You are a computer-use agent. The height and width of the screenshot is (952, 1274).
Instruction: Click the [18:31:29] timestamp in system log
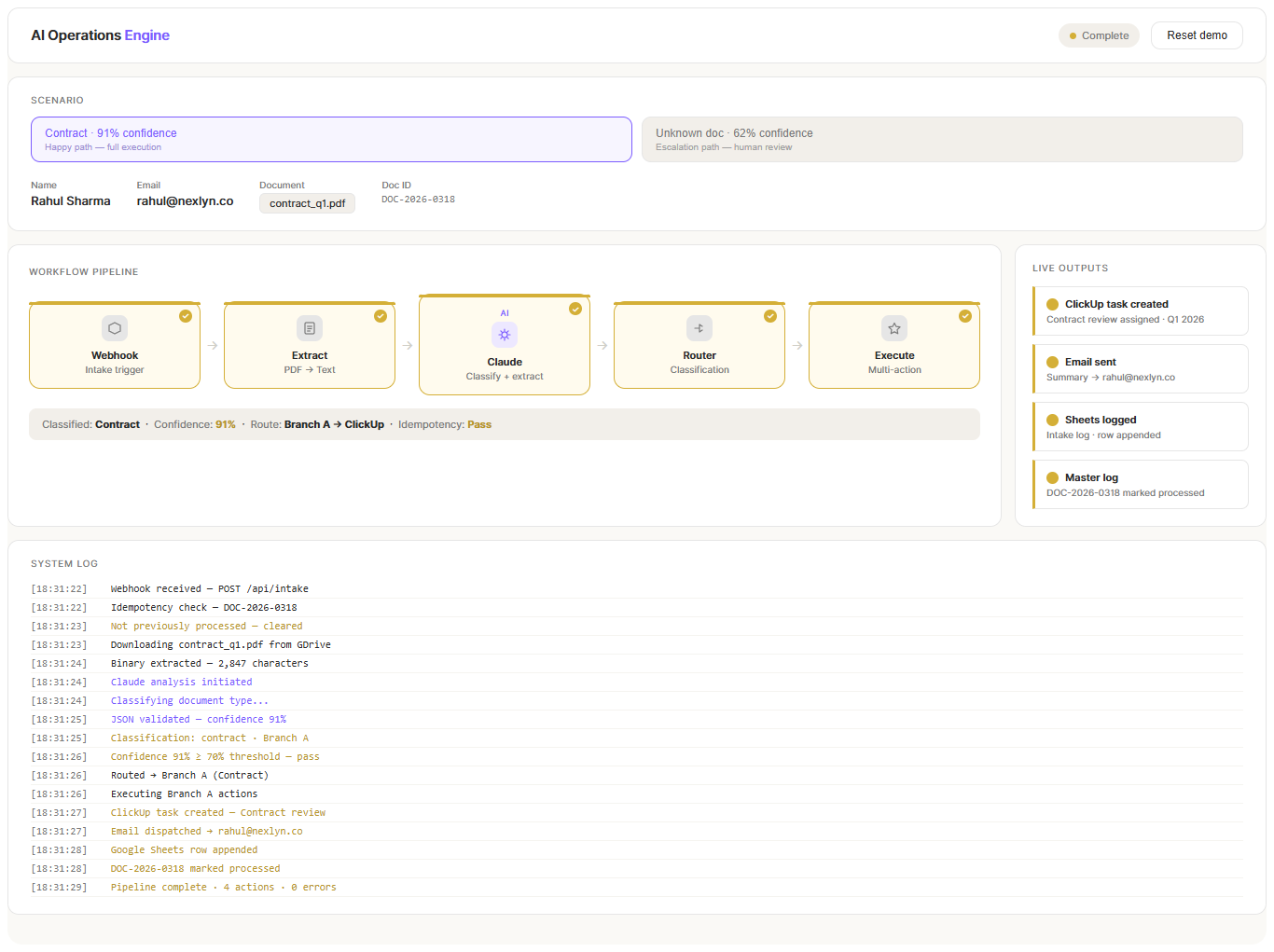(x=59, y=888)
